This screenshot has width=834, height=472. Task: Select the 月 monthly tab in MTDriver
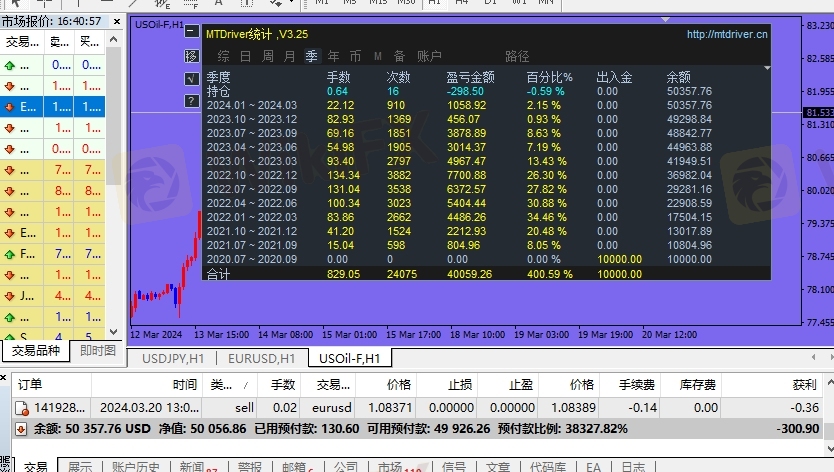coord(289,56)
